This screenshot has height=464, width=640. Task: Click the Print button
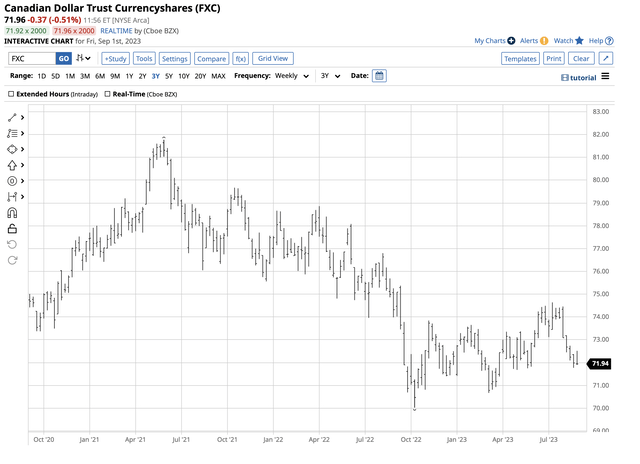554,58
